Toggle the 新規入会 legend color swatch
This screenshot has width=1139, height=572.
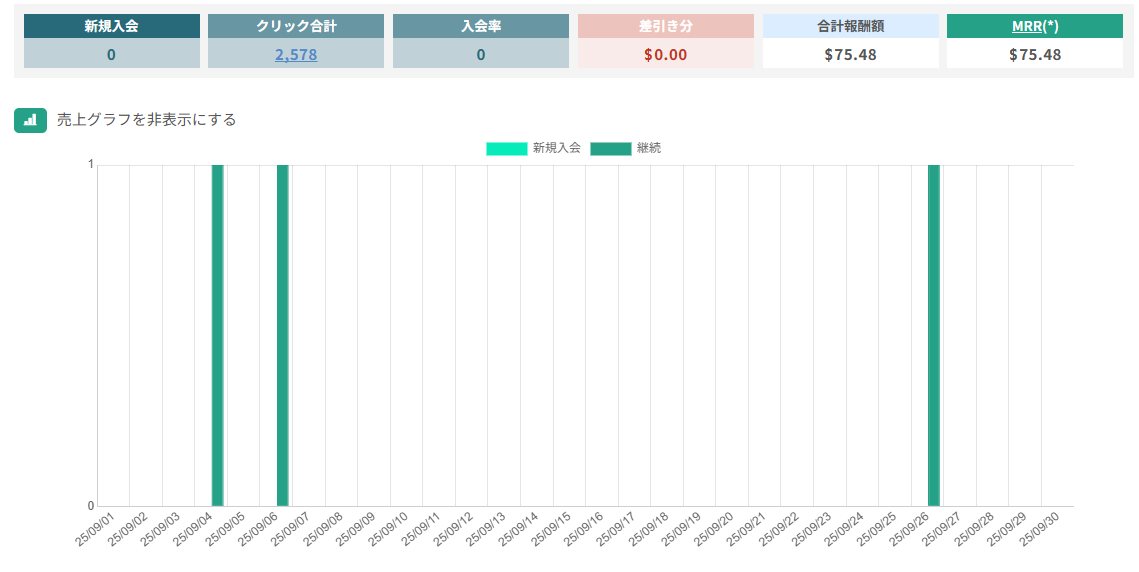pos(506,148)
